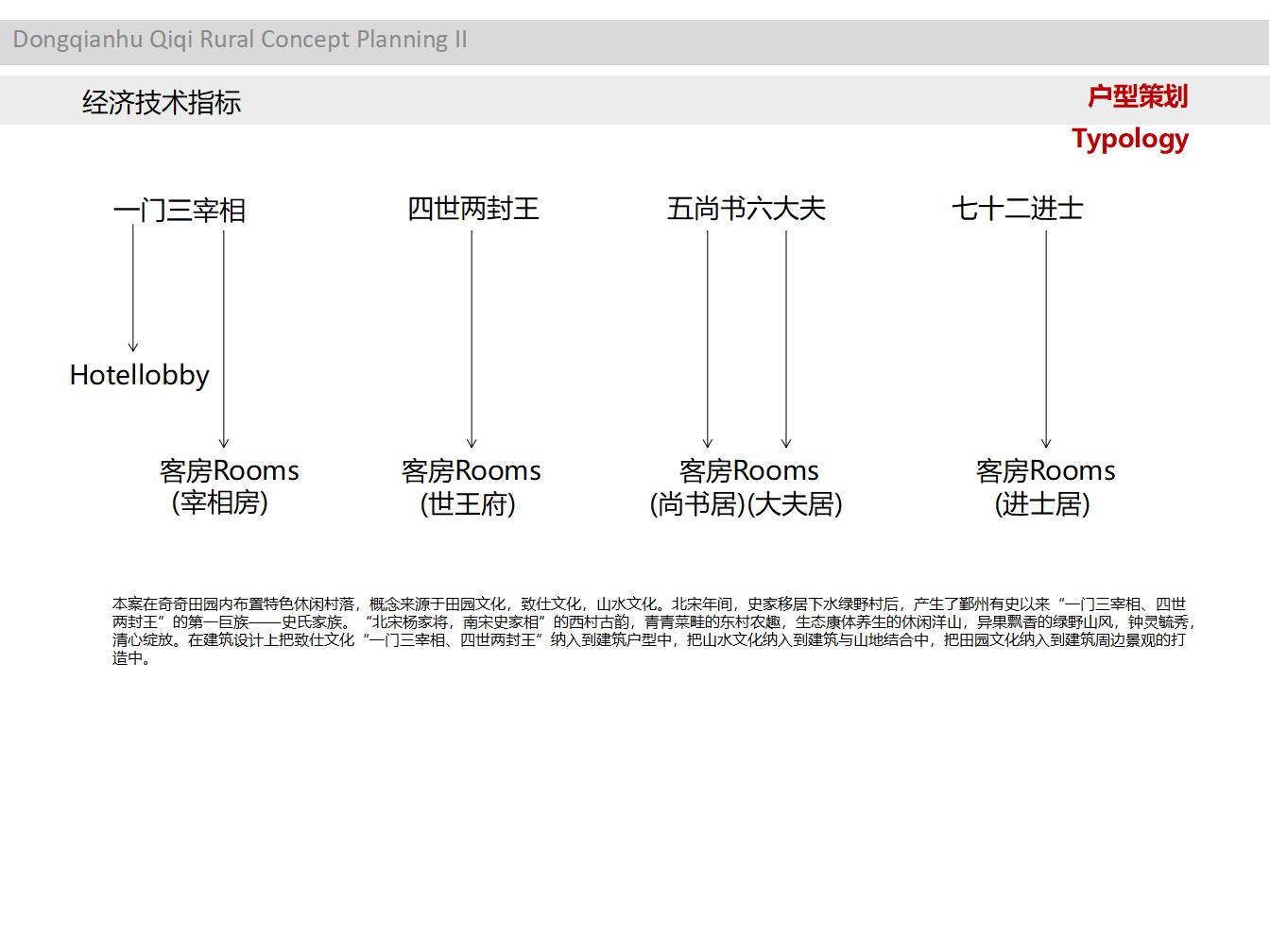Viewport: 1270px width, 952px height.
Task: Click the paragraph beginning '本案在奇奇田园内布置'
Action: pyautogui.click(x=653, y=631)
